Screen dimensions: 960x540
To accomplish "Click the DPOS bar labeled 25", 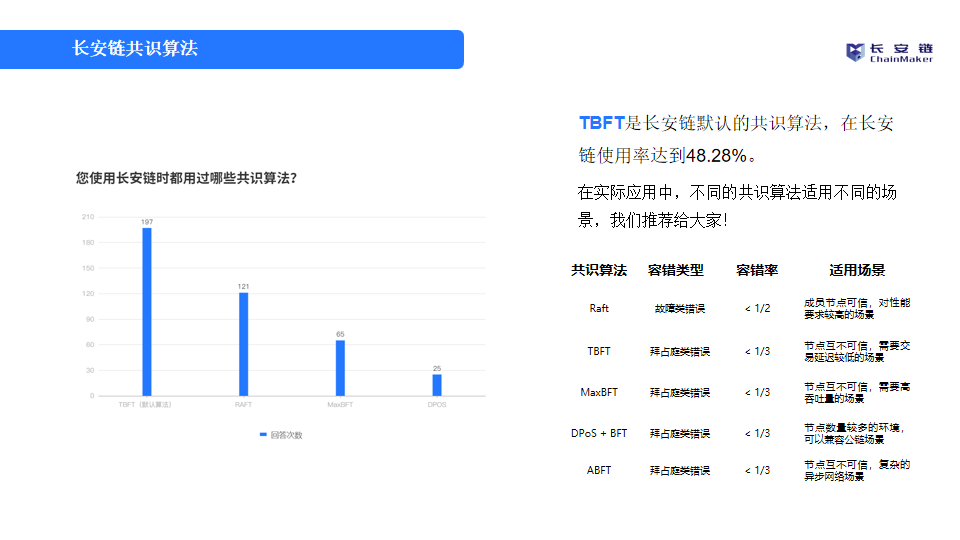I will point(437,385).
